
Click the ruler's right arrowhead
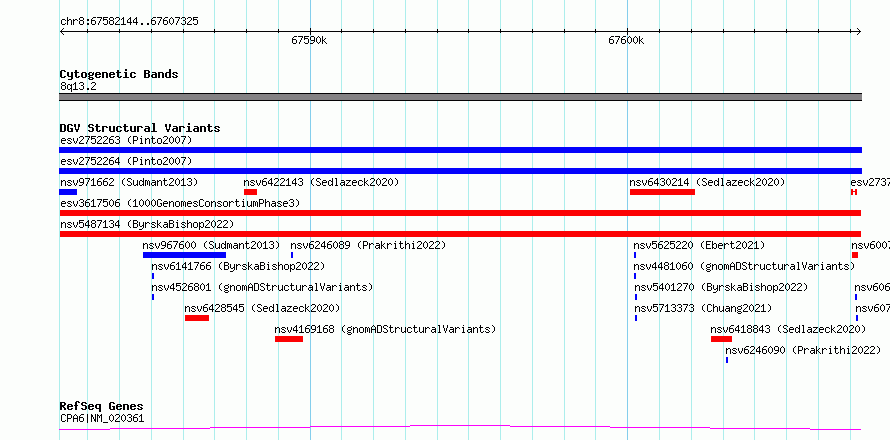[x=858, y=31]
